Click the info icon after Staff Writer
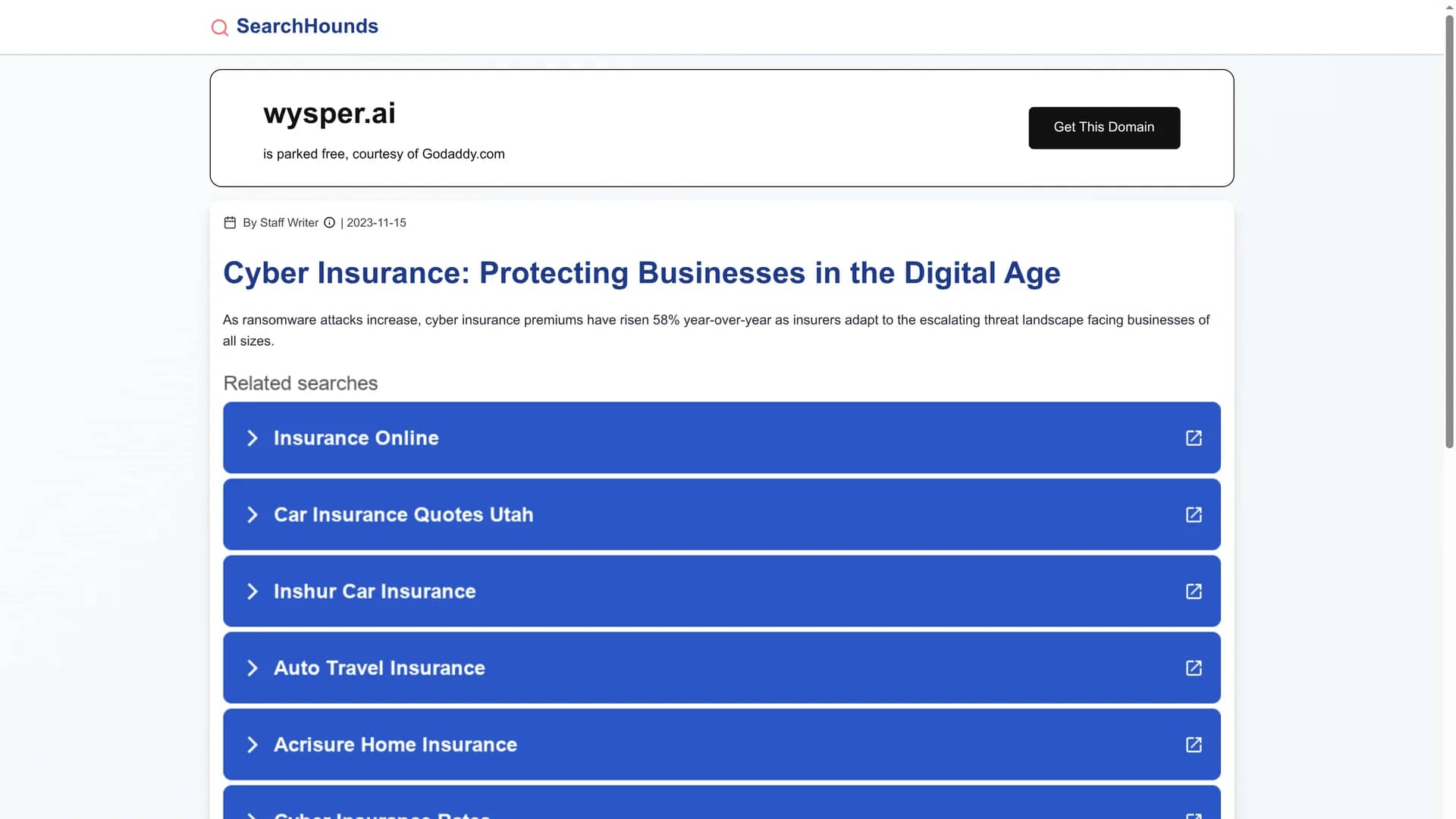The width and height of the screenshot is (1456, 819). tap(329, 222)
